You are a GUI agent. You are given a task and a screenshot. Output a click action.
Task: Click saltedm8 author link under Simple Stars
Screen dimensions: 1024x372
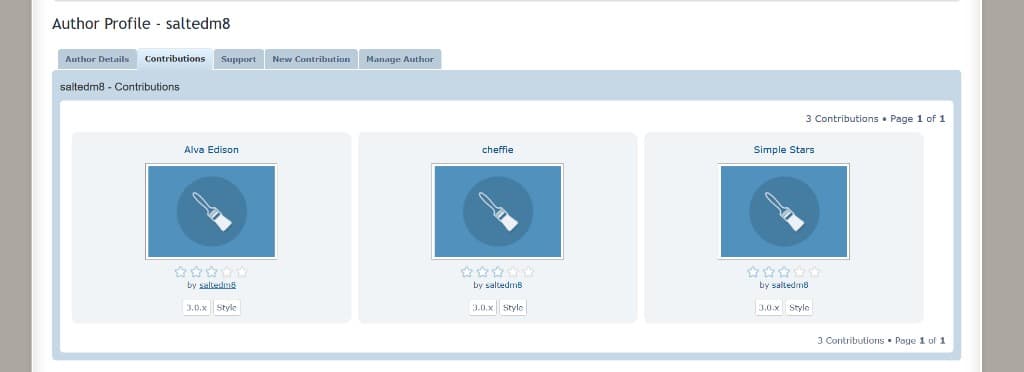tap(790, 285)
